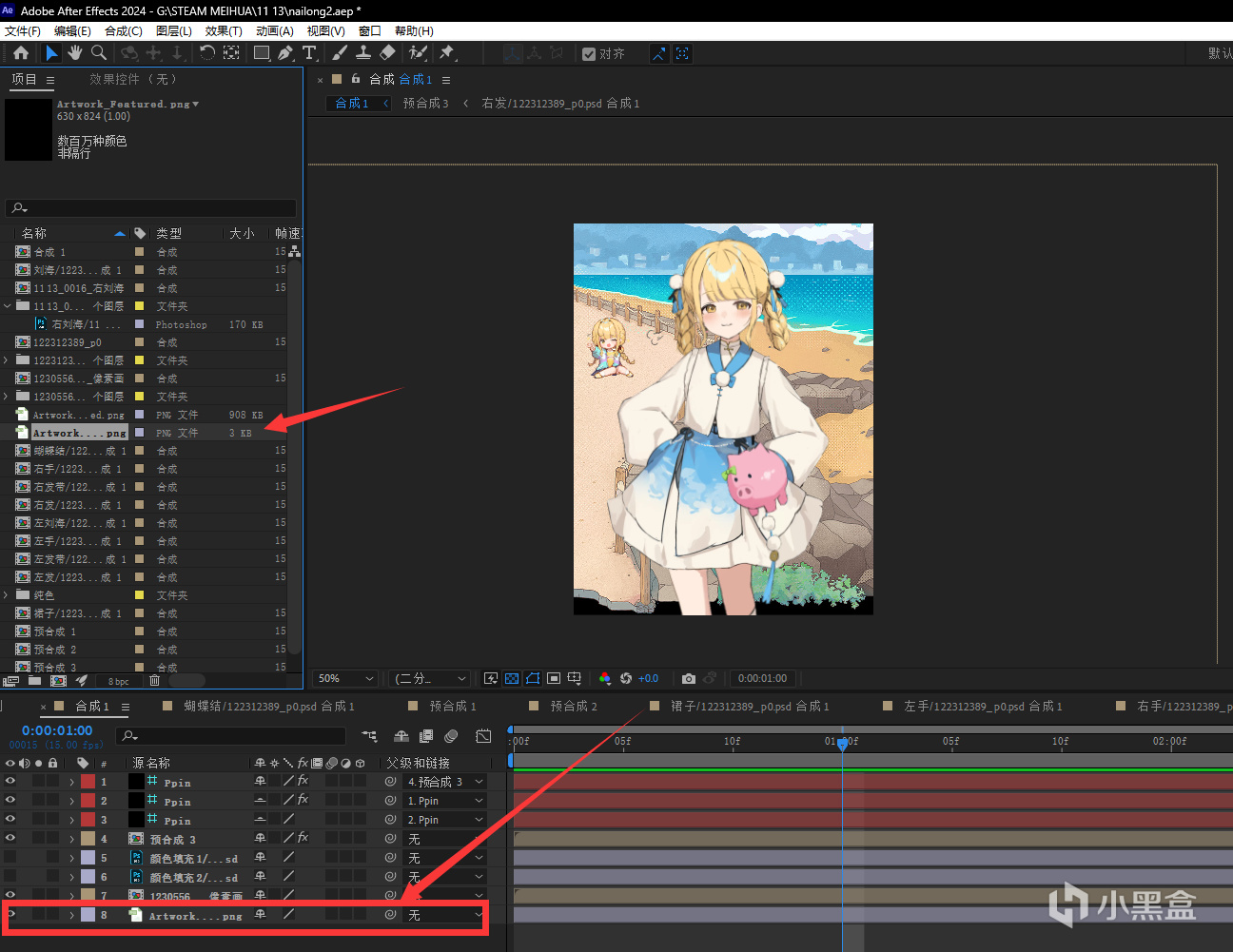
Task: Click the viewer preview time 0:00:01:00
Action: [x=762, y=678]
